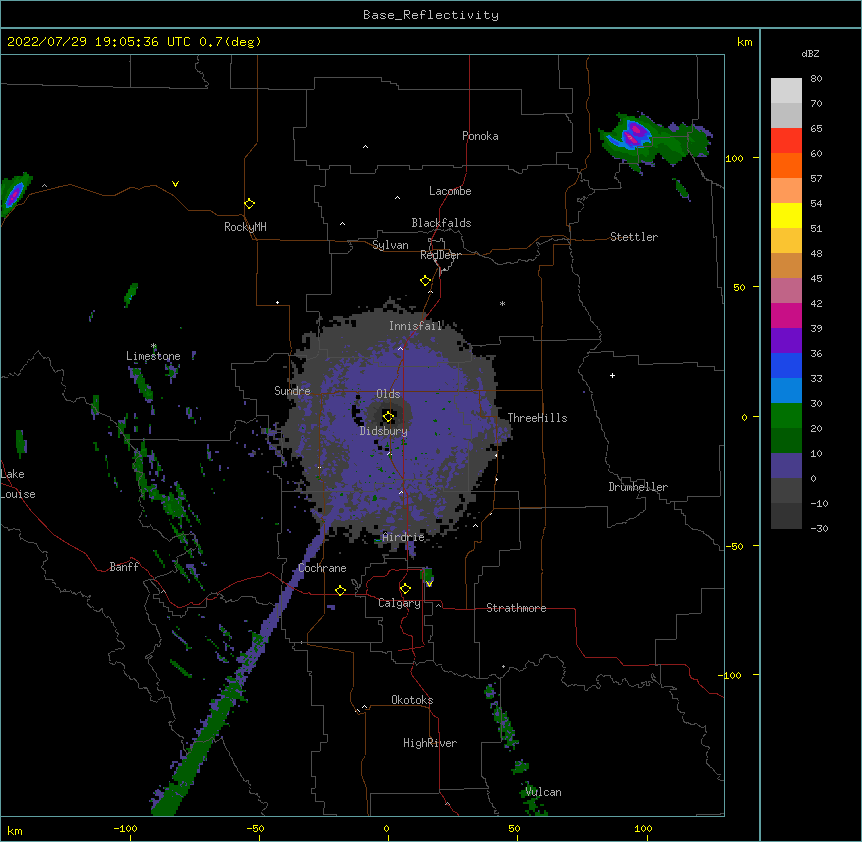Click the dBZ legend heading
This screenshot has width=862, height=842.
pyautogui.click(x=810, y=53)
